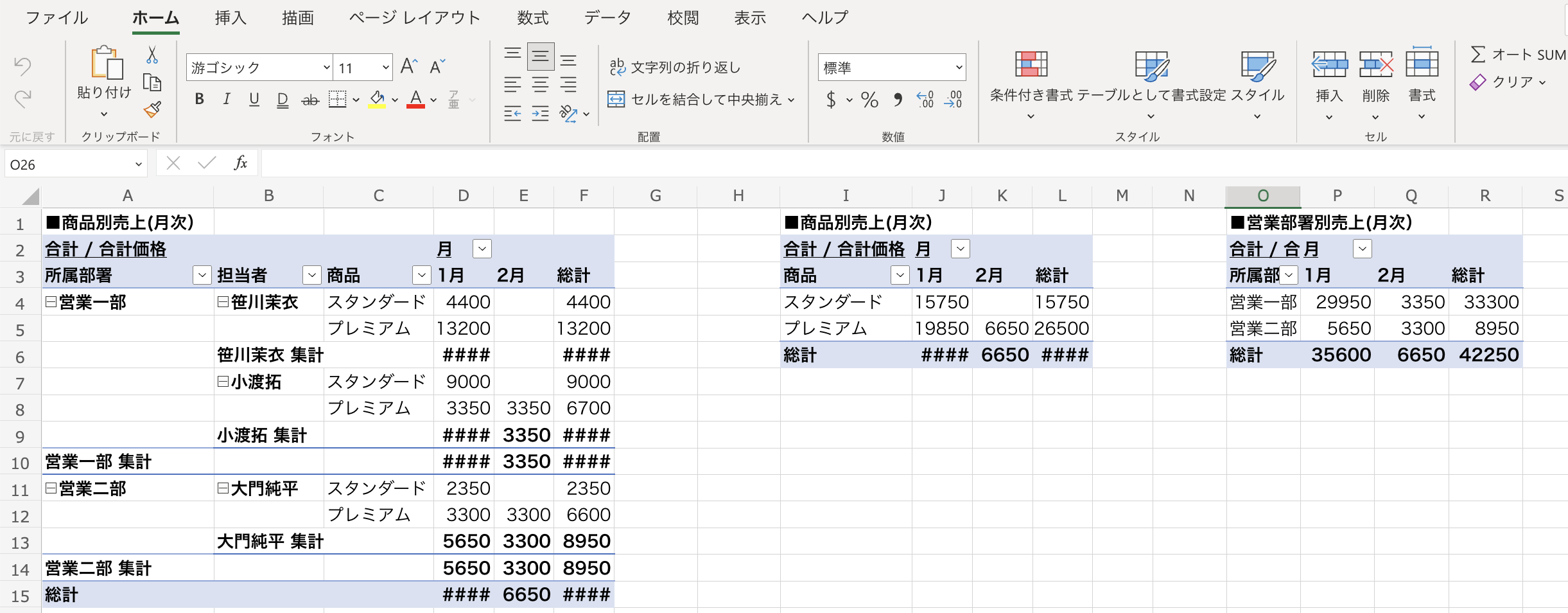Screen dimensions: 1568x613
Task: Open 月 filter dropdown in column D
Action: coord(482,249)
